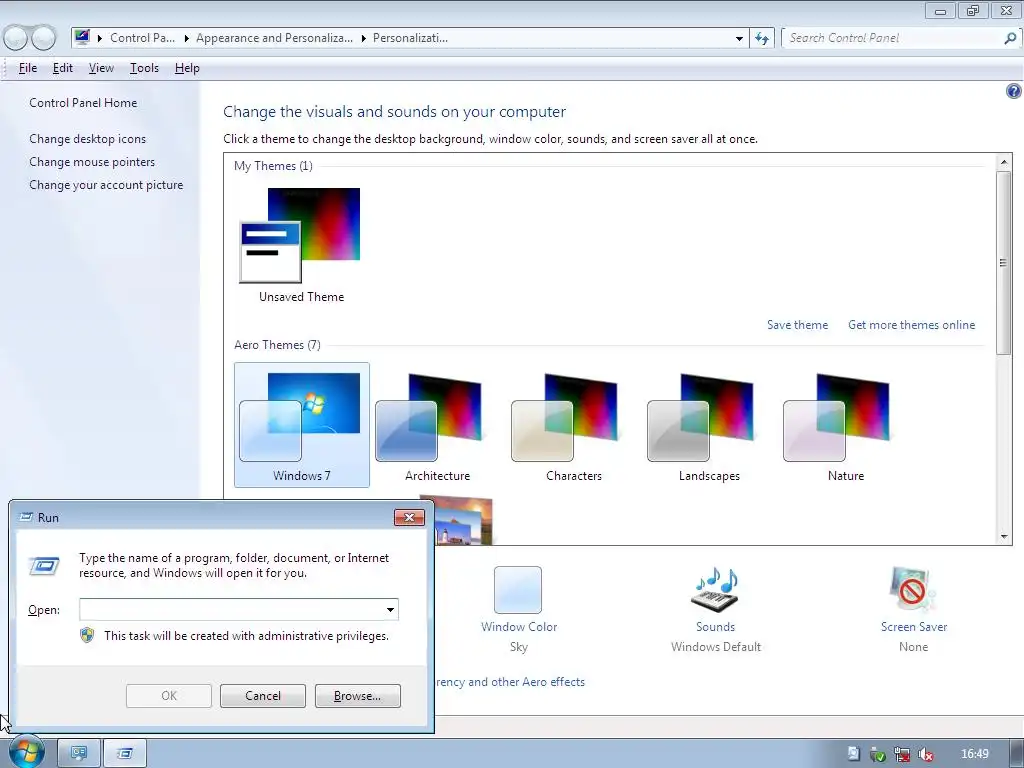The height and width of the screenshot is (768, 1024).
Task: Click the Aero effects troubleshooting link
Action: tap(510, 682)
